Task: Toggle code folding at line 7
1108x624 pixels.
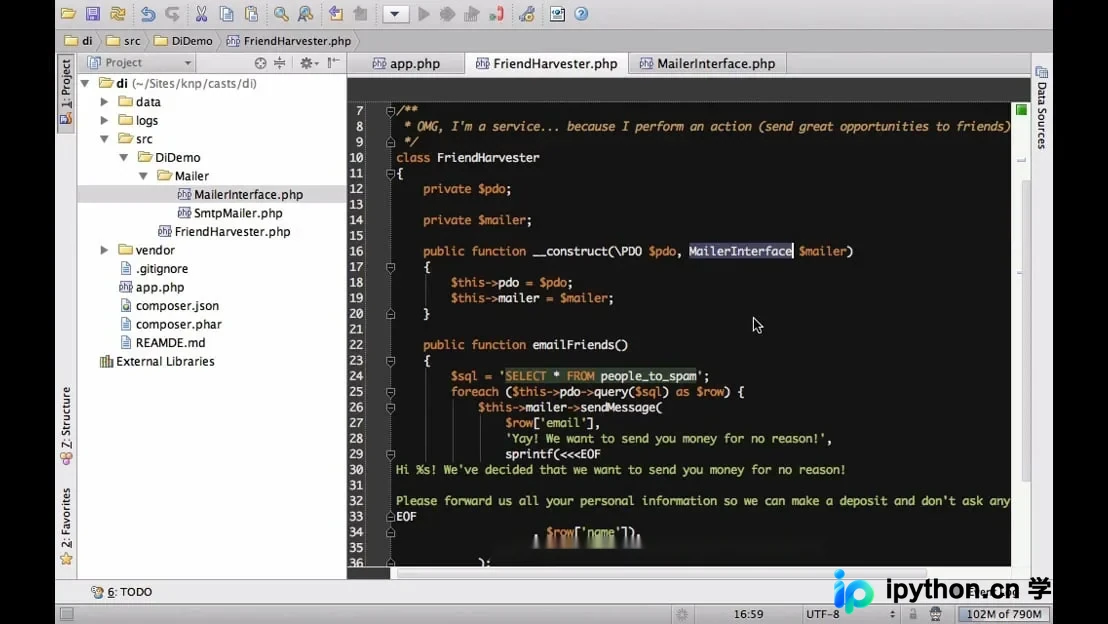Action: 390,110
